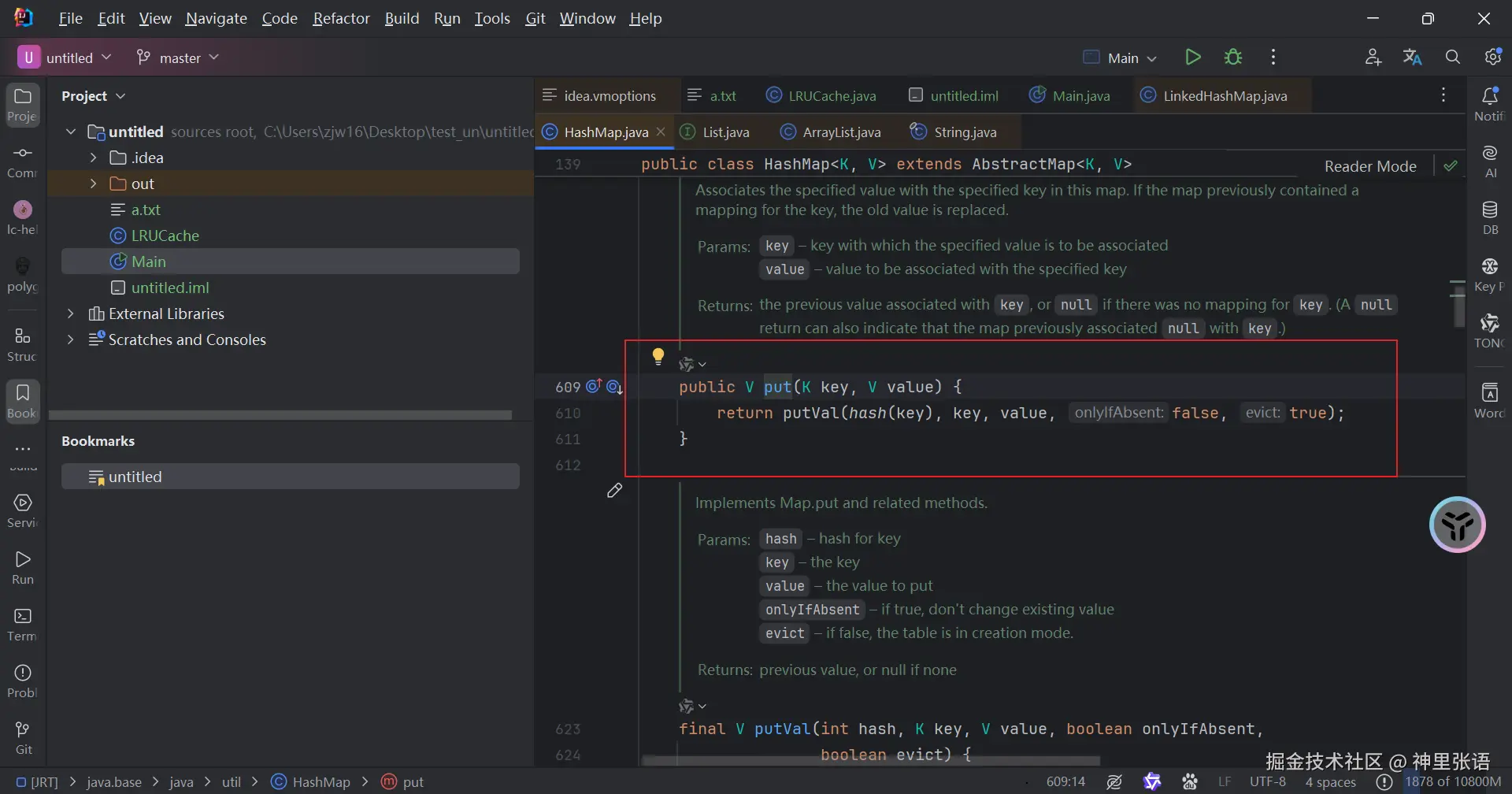
Task: Open the Refactor menu
Action: (x=341, y=18)
